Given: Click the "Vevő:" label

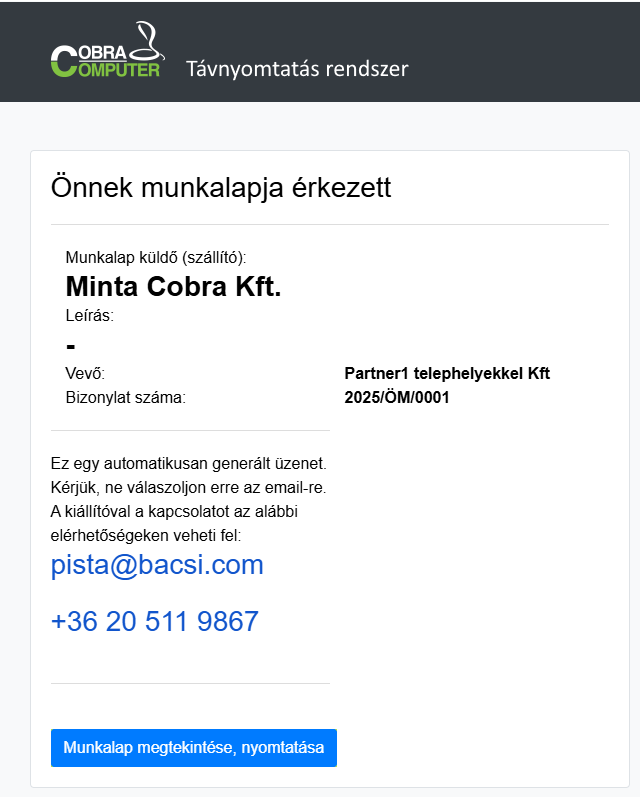Looking at the screenshot, I should [x=85, y=374].
